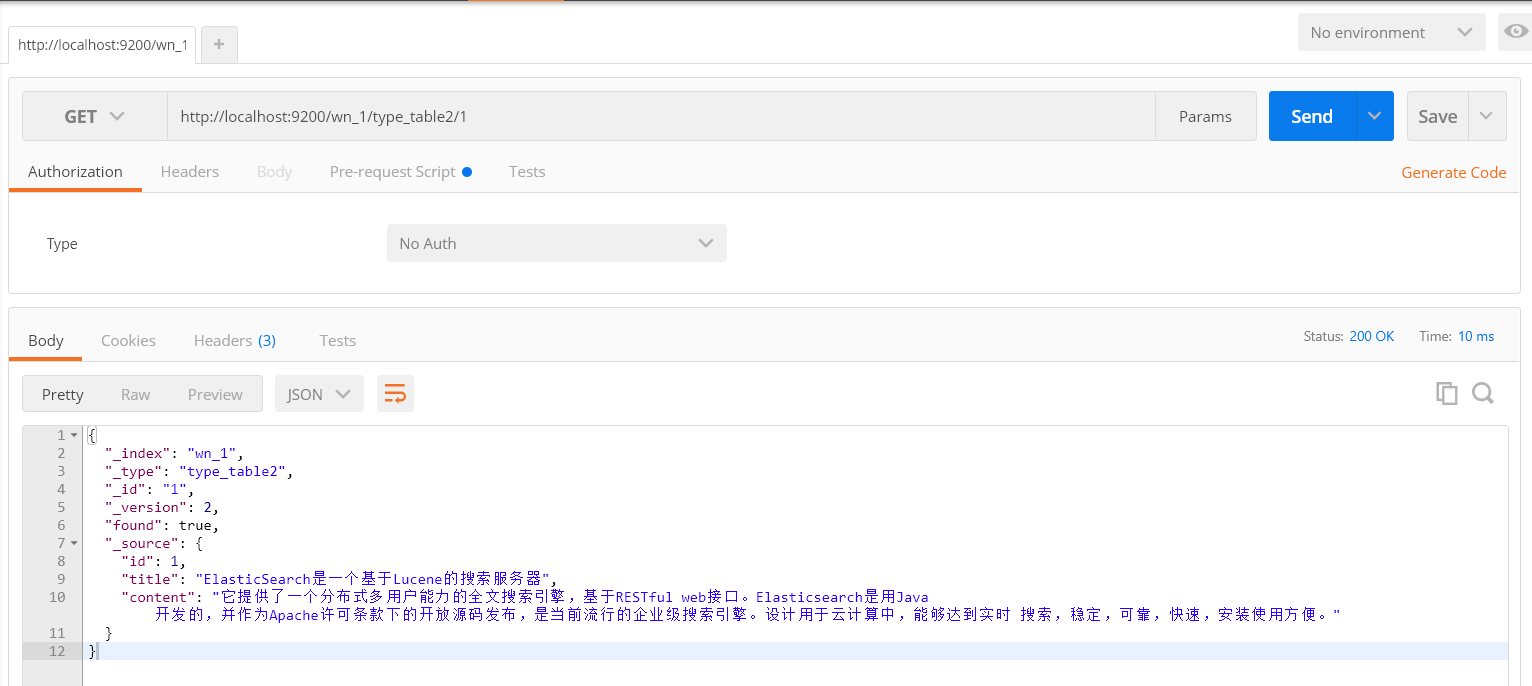Expand the Save button arrow options
Viewport: 1532px width, 686px height.
pos(1487,116)
